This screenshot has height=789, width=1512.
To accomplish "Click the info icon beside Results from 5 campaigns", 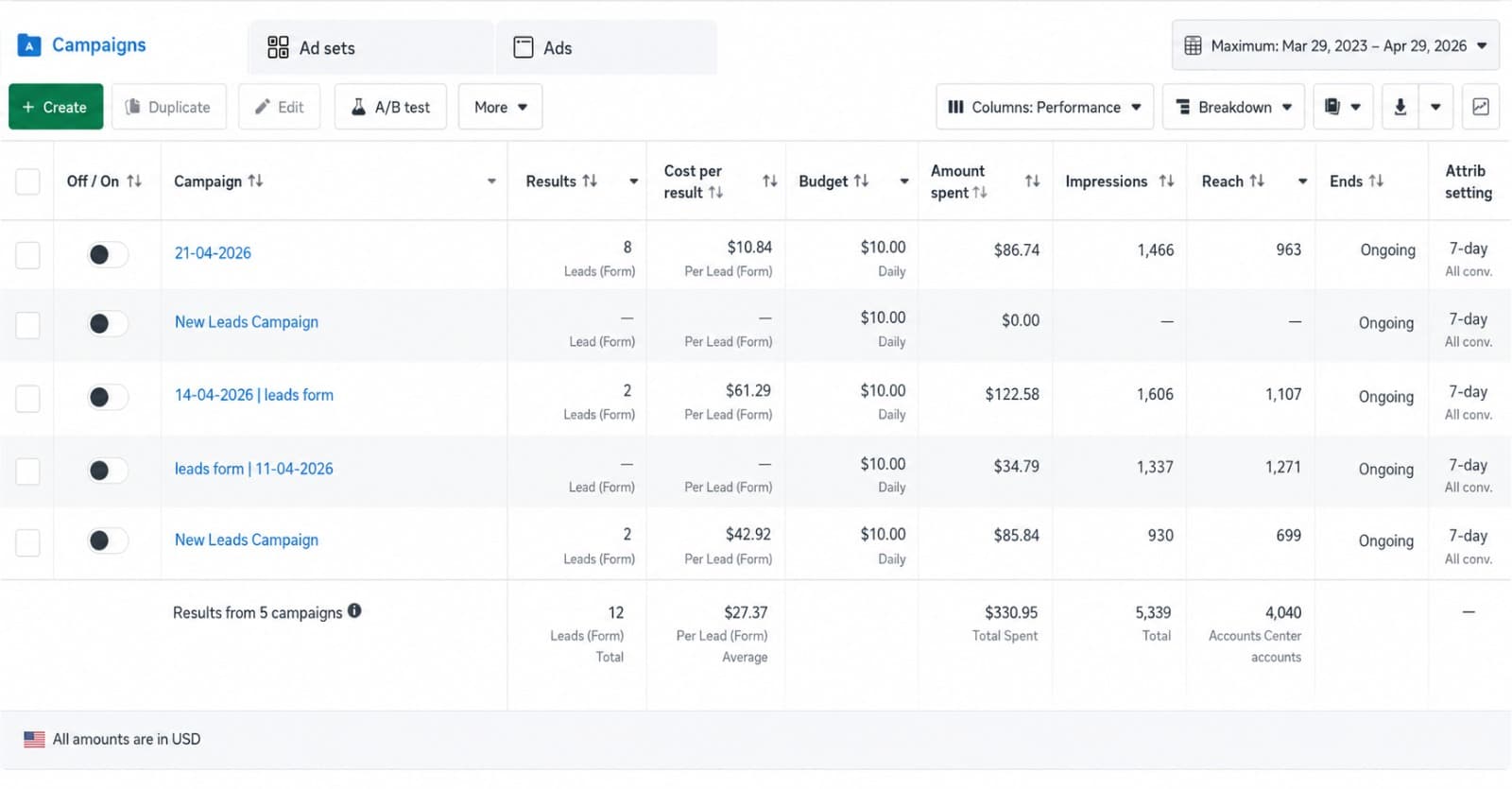I will click(x=354, y=611).
